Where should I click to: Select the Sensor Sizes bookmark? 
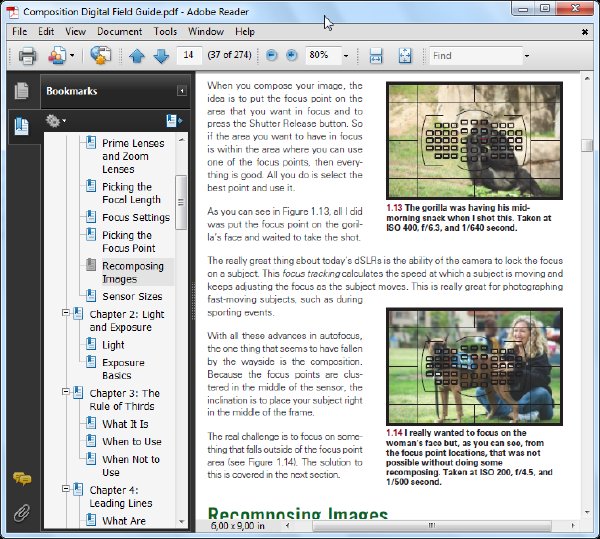coord(132,296)
